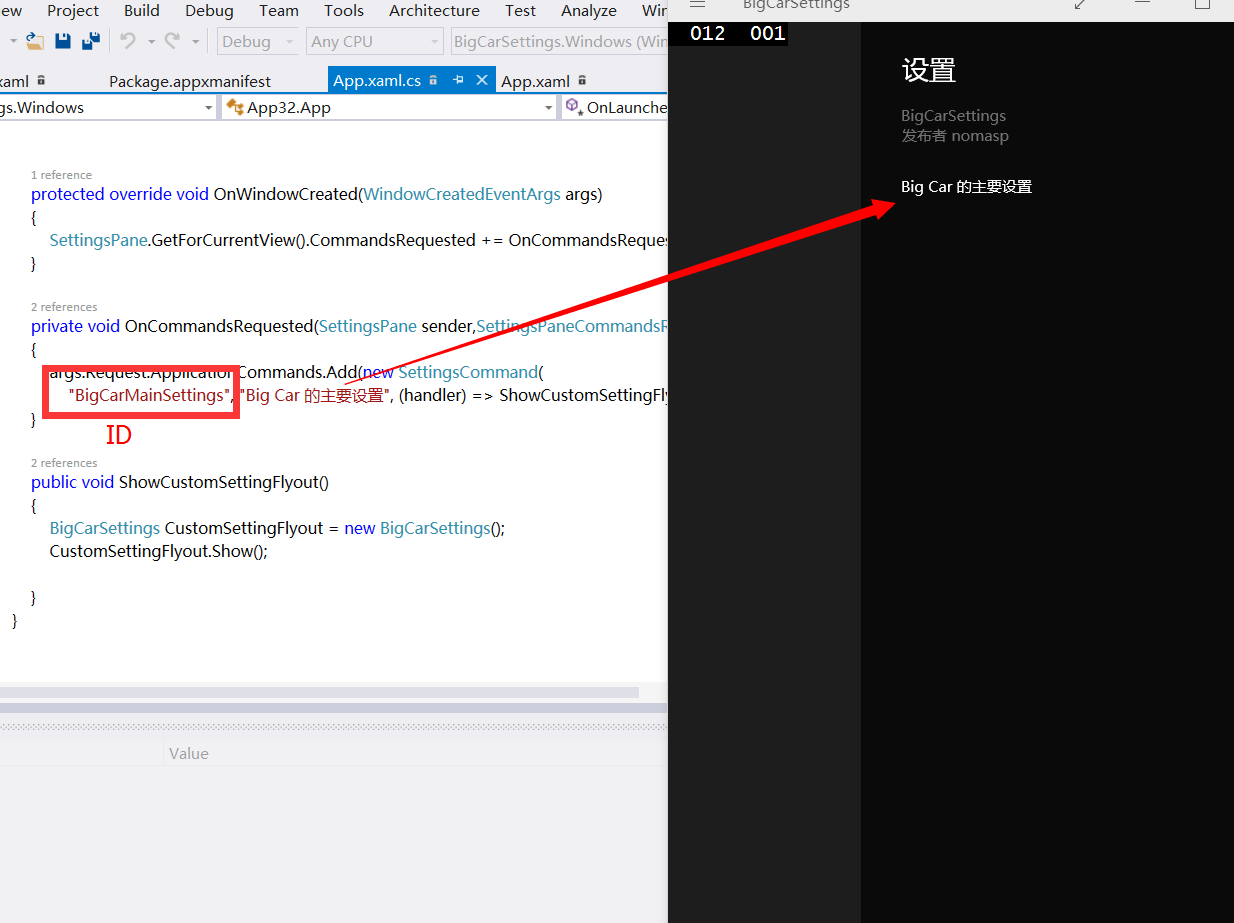Open the Debug configuration dropdown

pyautogui.click(x=259, y=42)
